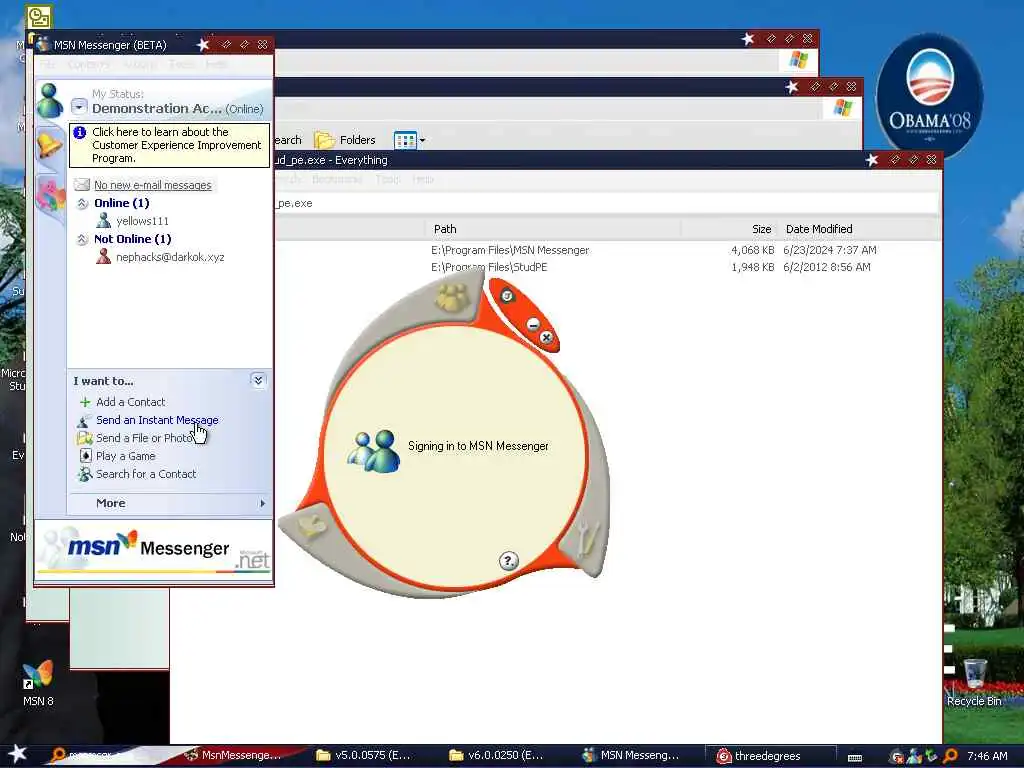The image size is (1024, 768).
Task: Click the Everything search input field
Action: [606, 203]
